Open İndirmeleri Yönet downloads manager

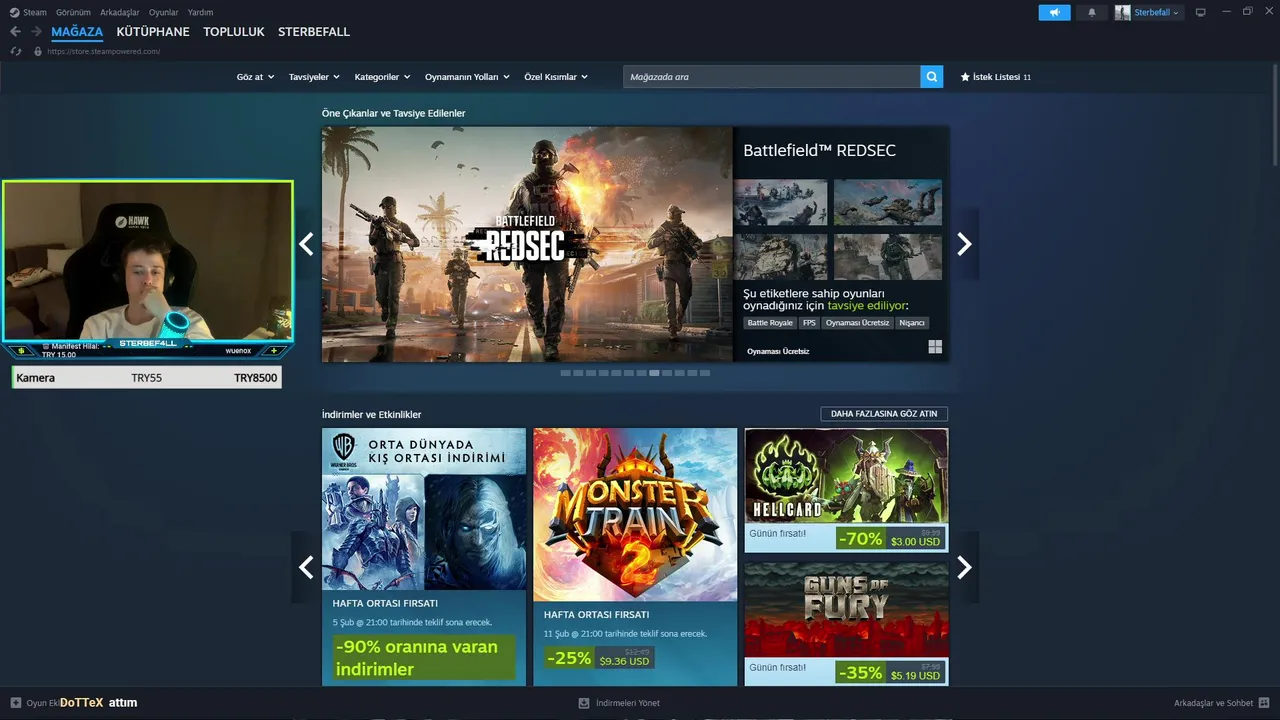coord(627,703)
